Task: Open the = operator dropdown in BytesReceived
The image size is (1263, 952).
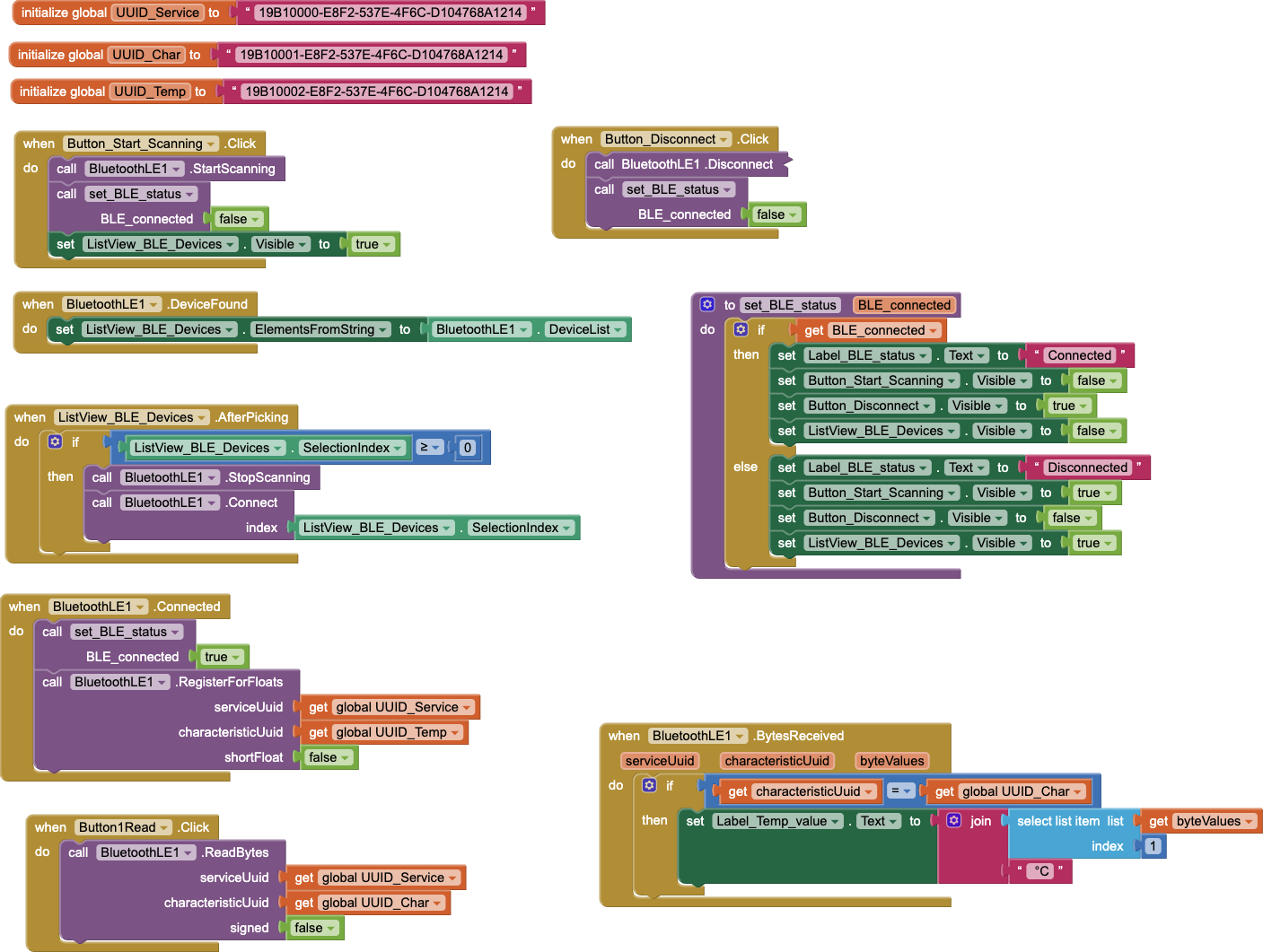Action: pos(900,790)
